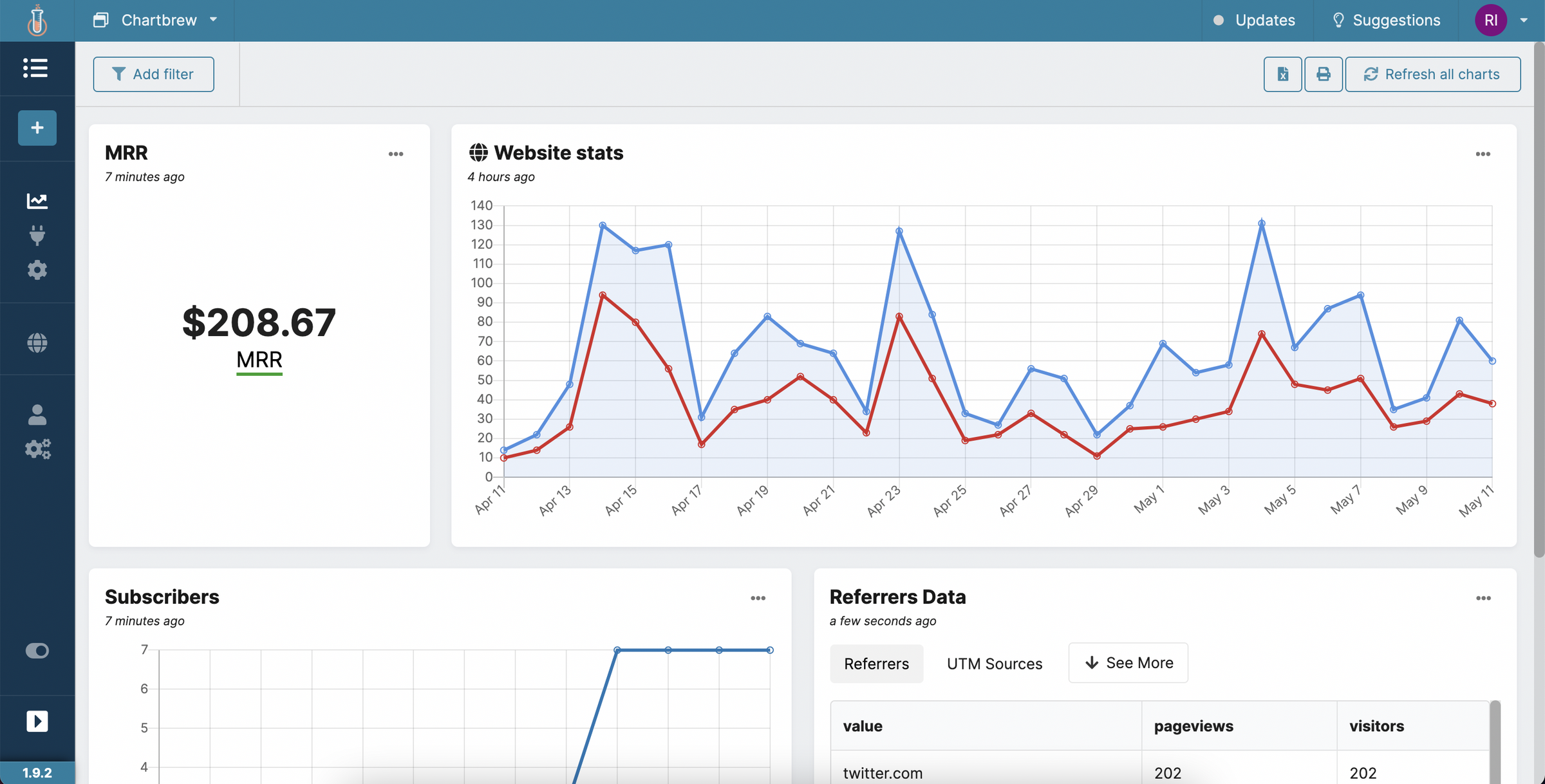1545x784 pixels.
Task: Open dashboard settings gear in sidebar
Action: pos(37,270)
